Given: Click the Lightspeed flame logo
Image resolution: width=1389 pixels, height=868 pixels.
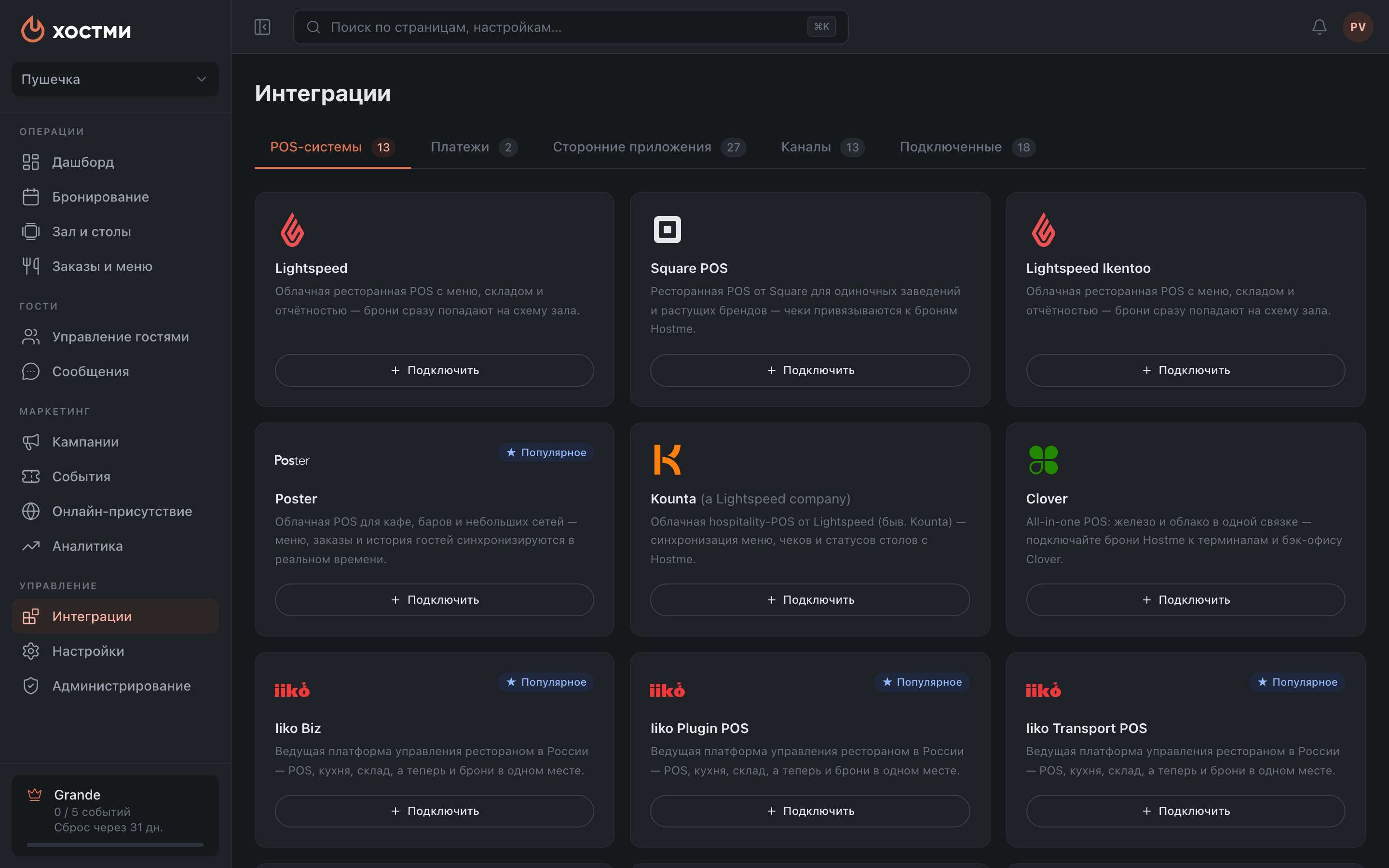Looking at the screenshot, I should tap(292, 230).
